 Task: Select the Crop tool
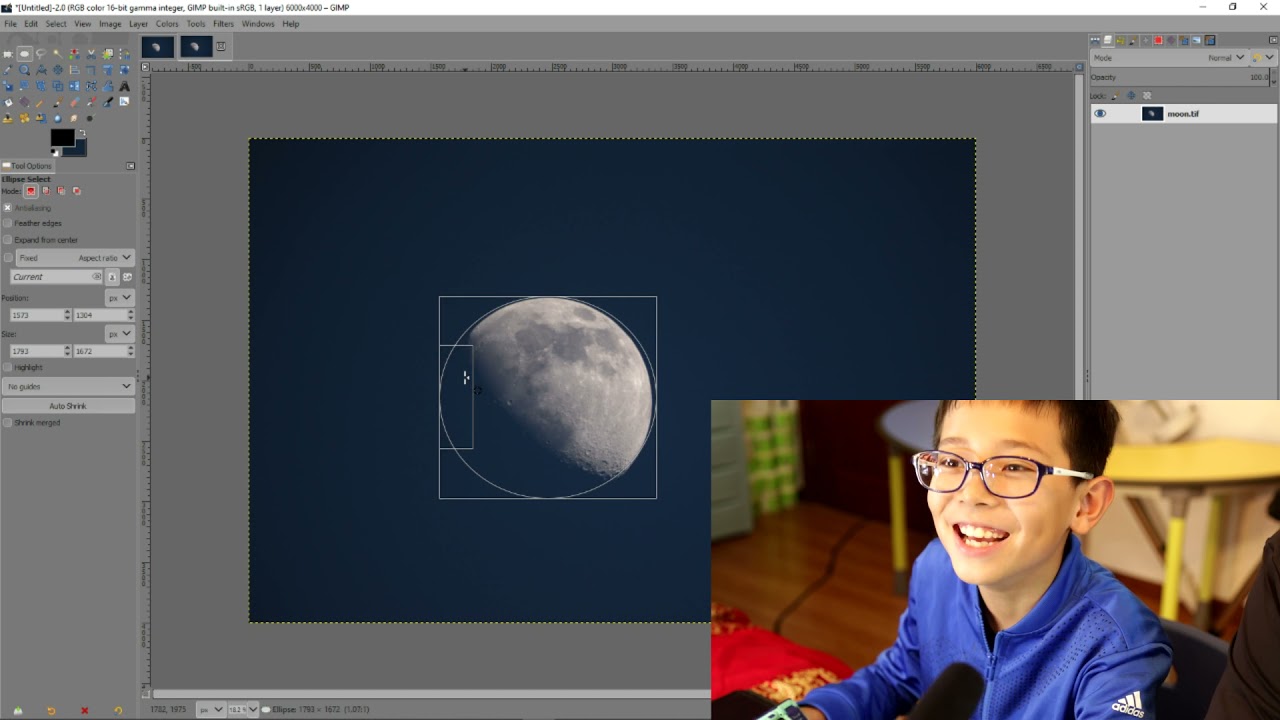91,70
